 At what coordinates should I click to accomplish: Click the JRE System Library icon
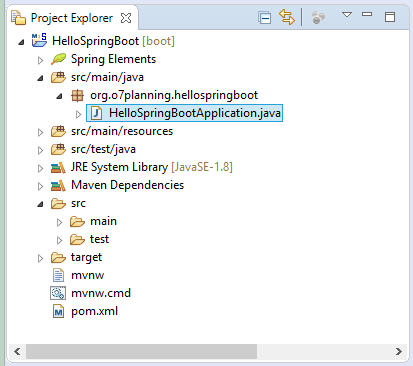tap(58, 167)
